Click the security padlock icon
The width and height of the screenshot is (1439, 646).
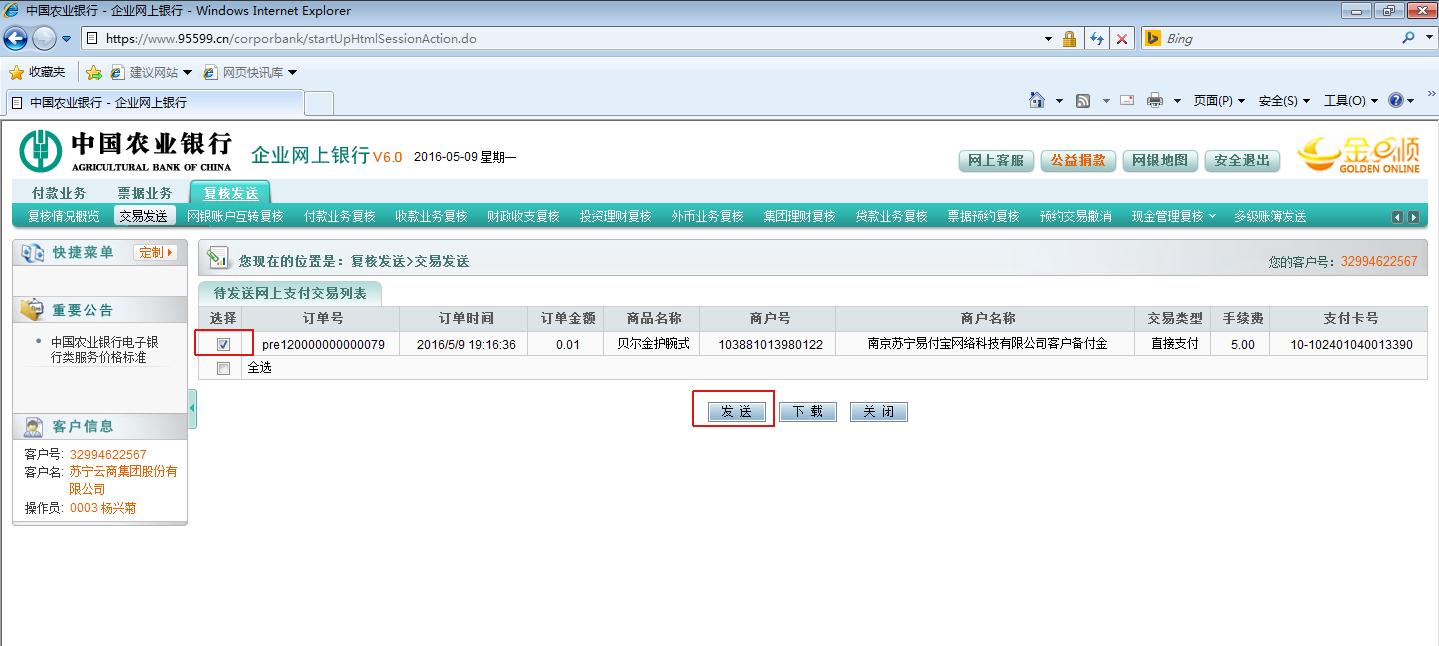1069,39
